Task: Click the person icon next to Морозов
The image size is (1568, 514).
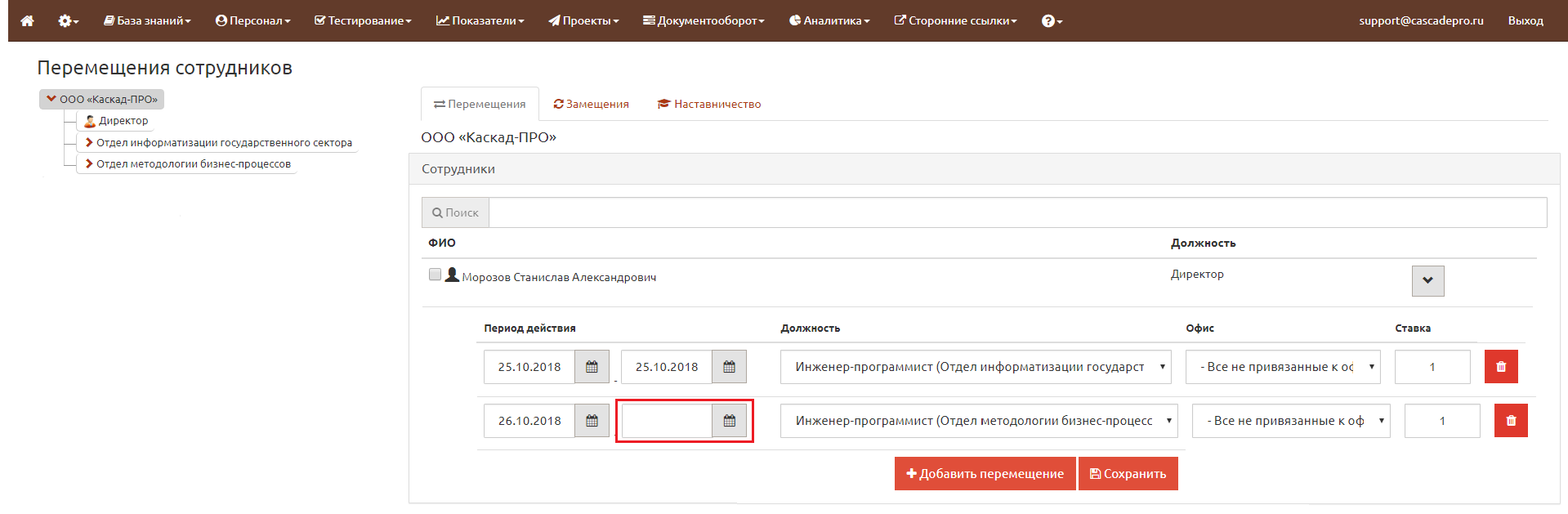Action: (452, 275)
